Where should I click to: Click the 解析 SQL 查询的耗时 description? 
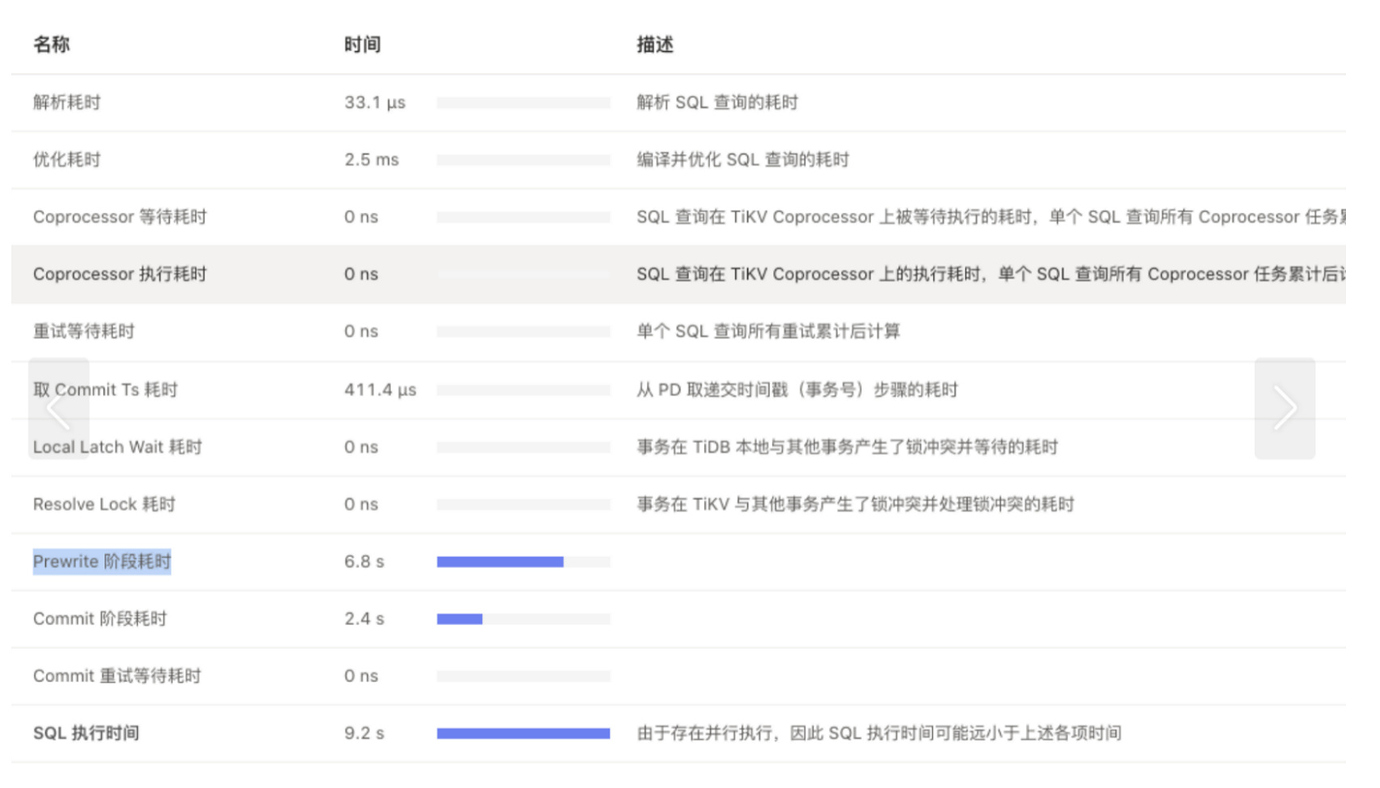(x=717, y=102)
